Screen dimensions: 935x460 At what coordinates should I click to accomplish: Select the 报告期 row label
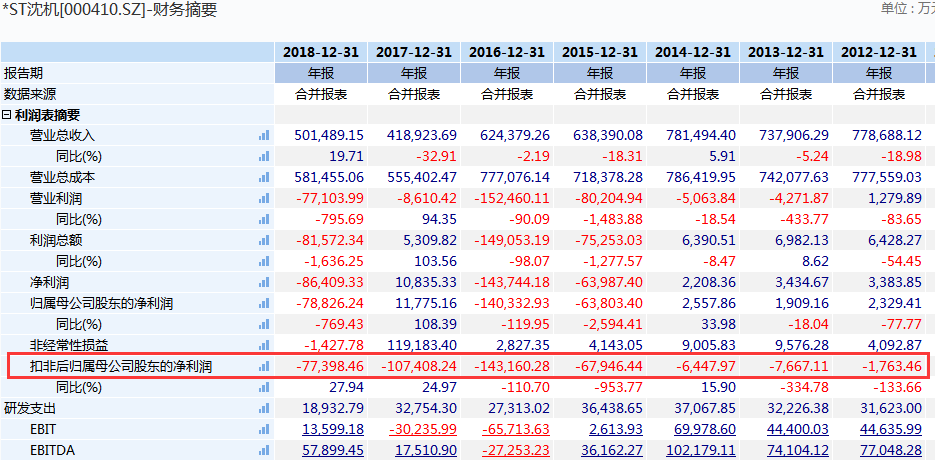click(23, 73)
